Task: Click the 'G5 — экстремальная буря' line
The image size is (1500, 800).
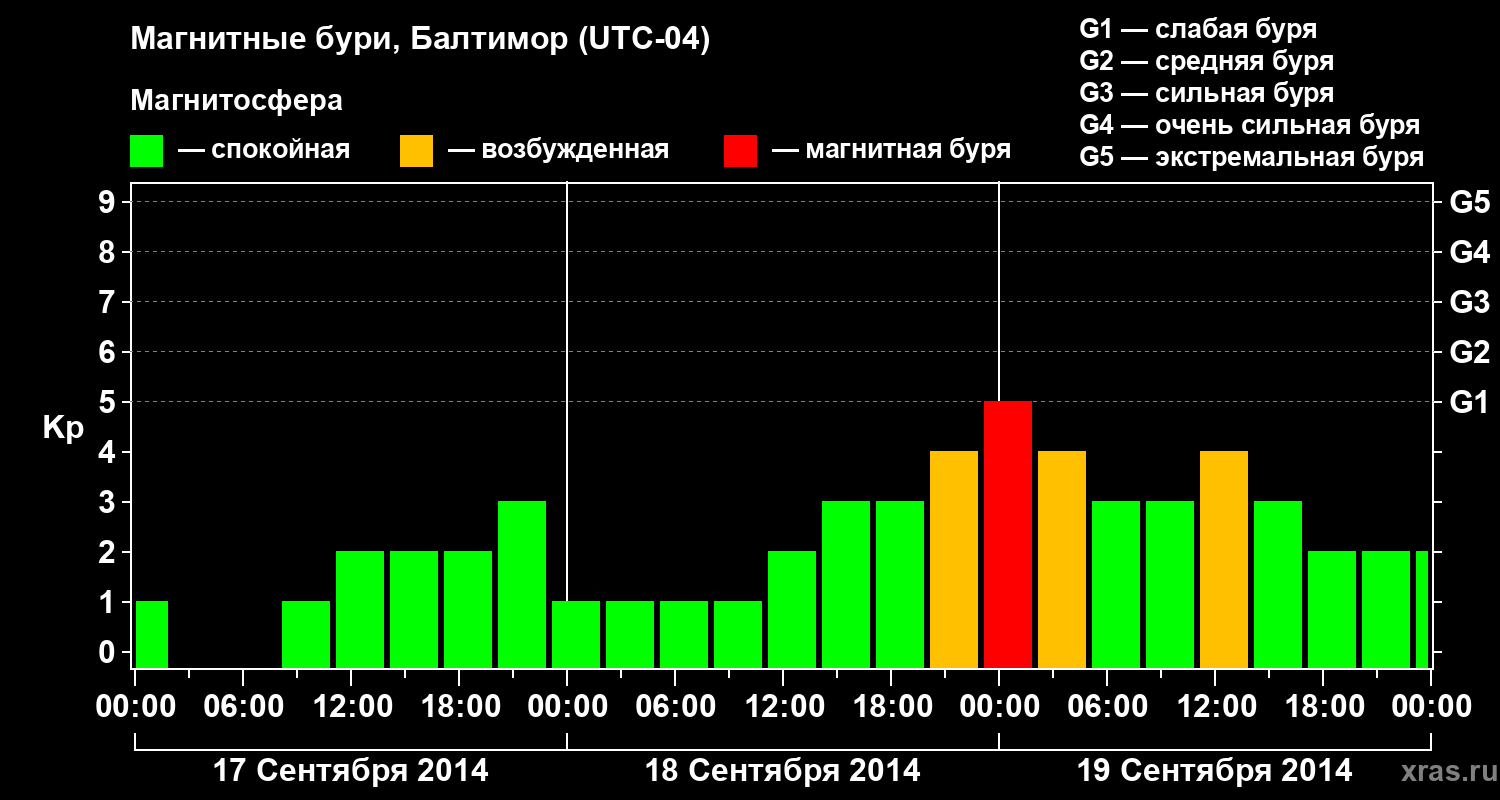Action: tap(1252, 157)
